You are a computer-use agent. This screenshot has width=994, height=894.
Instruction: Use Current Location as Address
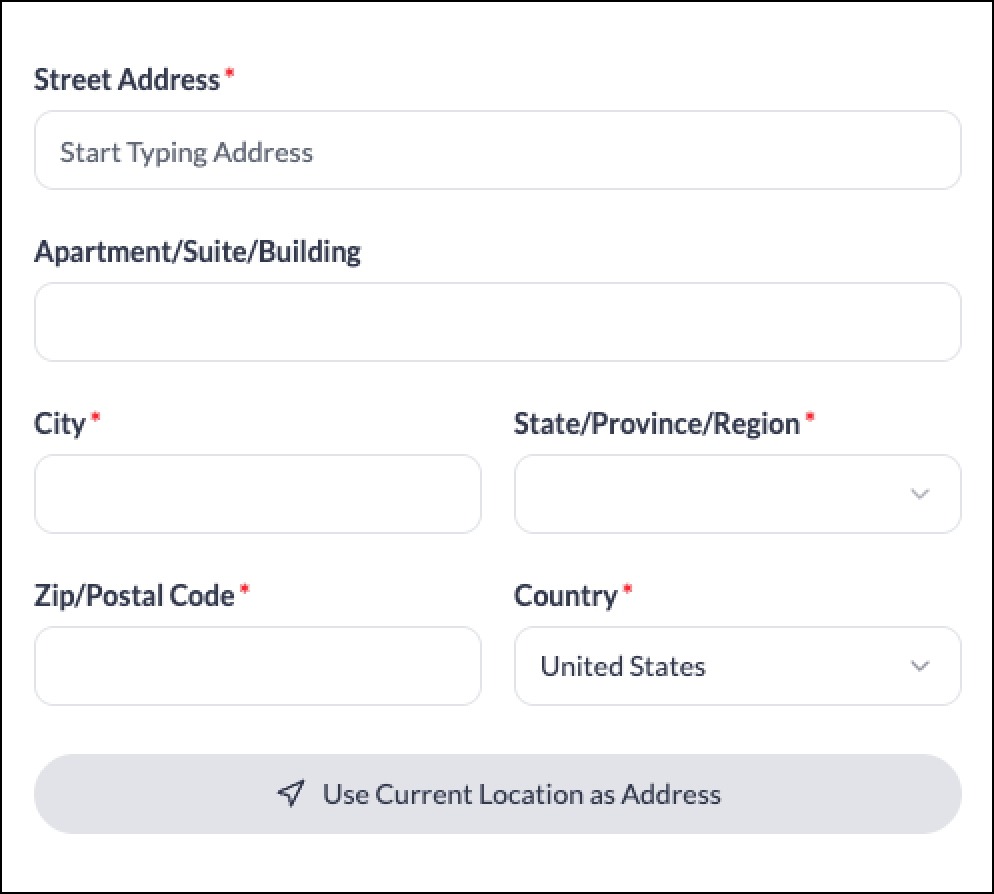tap(498, 794)
